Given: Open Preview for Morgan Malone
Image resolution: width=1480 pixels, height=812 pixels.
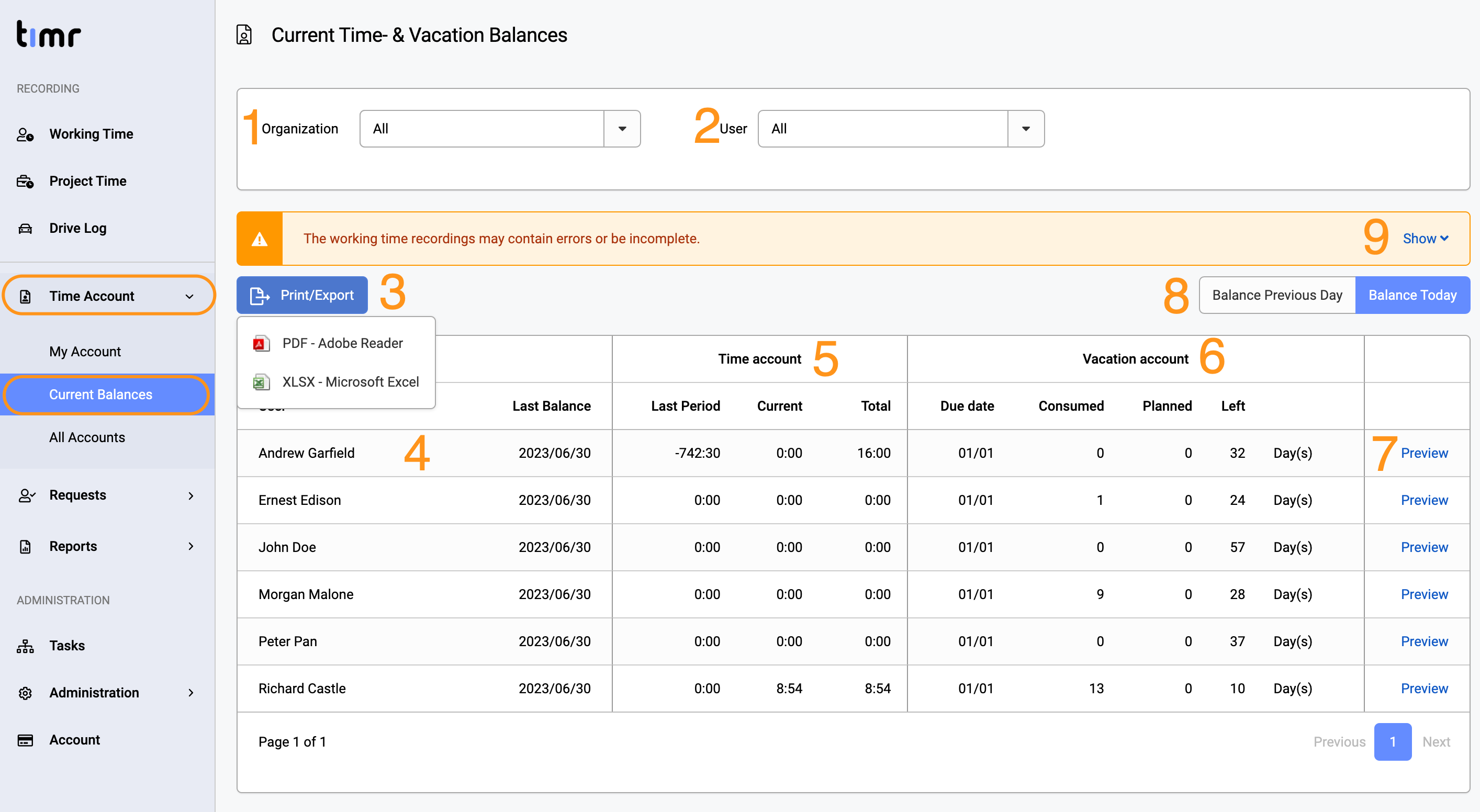Looking at the screenshot, I should 1425,595.
